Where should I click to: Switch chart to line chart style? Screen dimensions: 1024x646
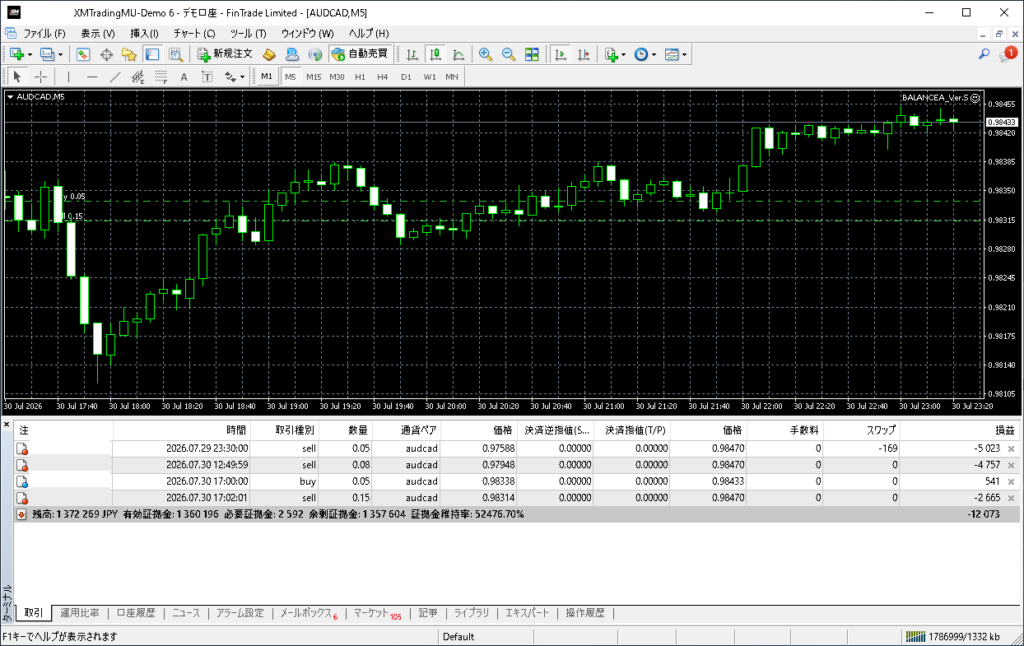458,54
